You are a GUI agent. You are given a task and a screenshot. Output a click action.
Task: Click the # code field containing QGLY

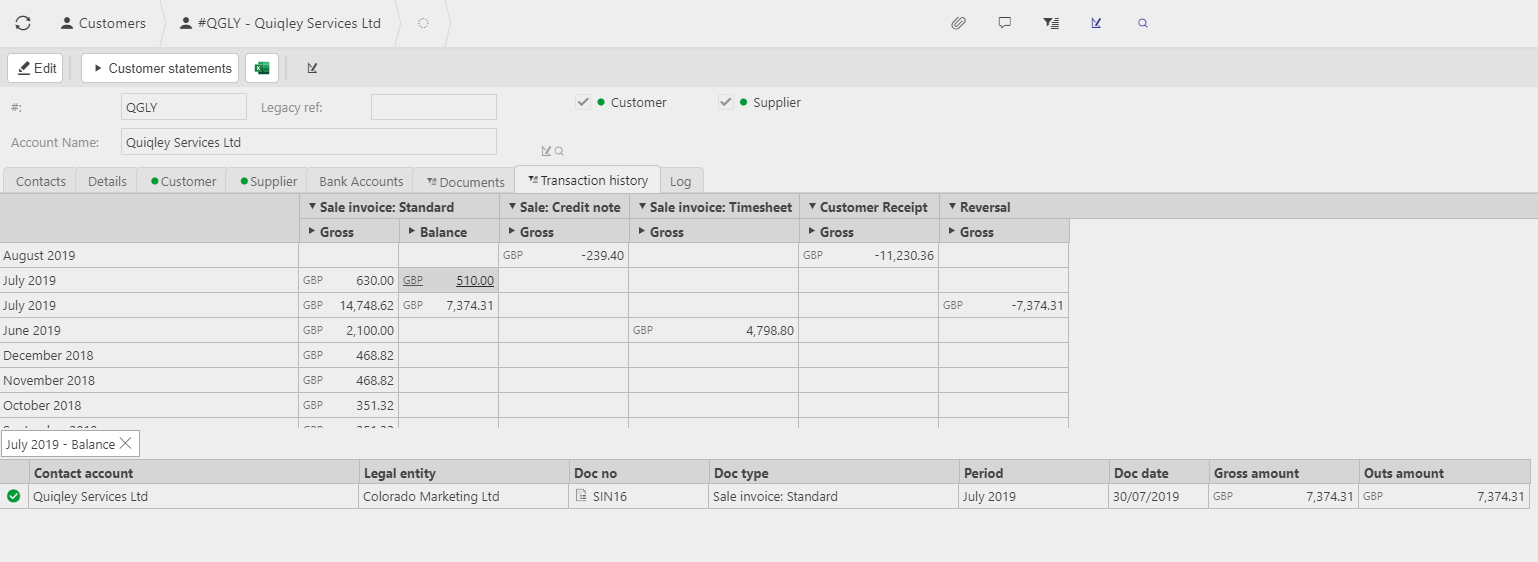click(183, 107)
